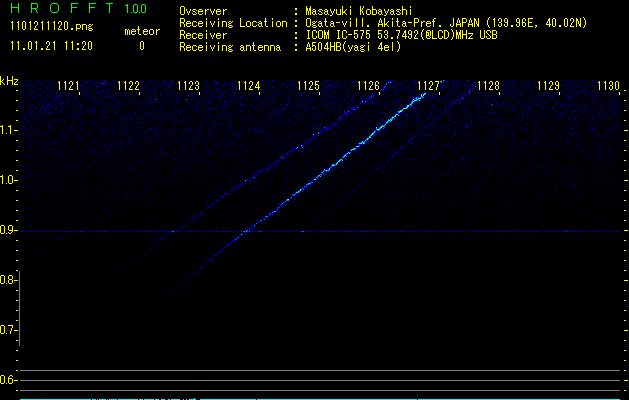
Task: Click time axis label 1124
Action: pyautogui.click(x=248, y=86)
